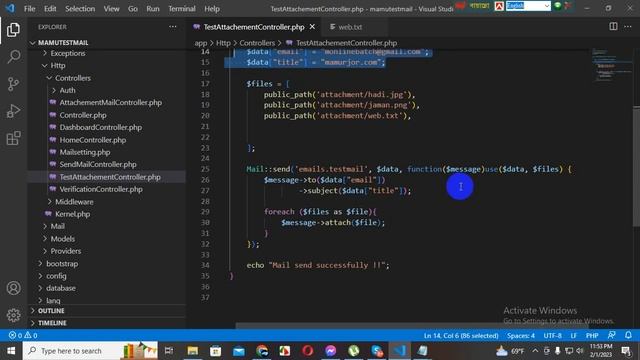This screenshot has width=640, height=360.
Task: Split the editor to the right
Action: coord(613,27)
